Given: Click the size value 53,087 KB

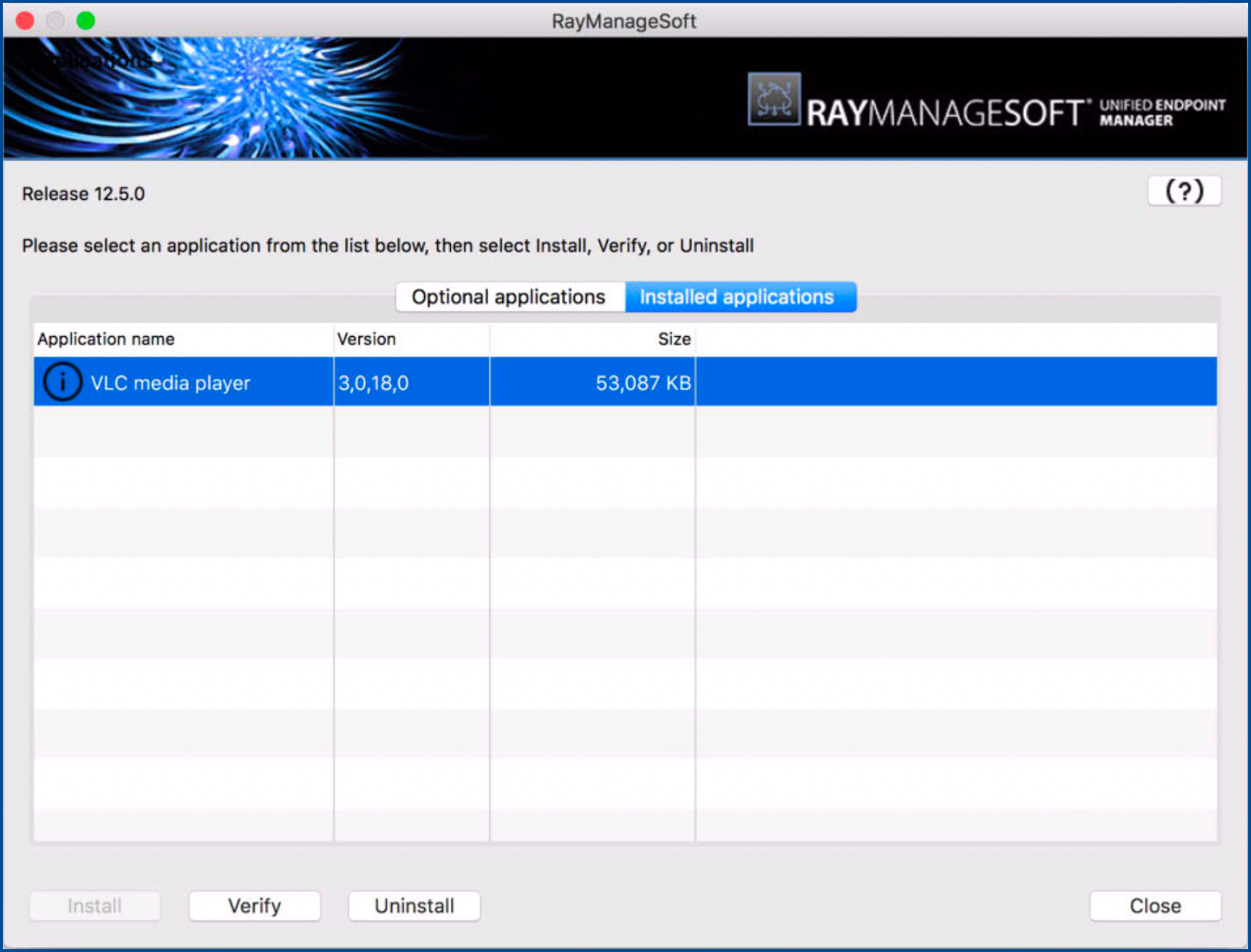Looking at the screenshot, I should 643,383.
